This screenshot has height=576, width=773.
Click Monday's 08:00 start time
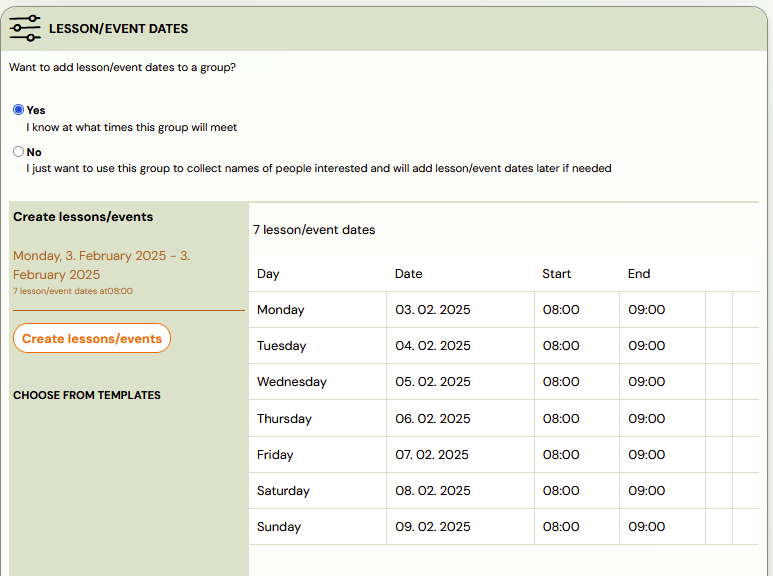pyautogui.click(x=561, y=310)
